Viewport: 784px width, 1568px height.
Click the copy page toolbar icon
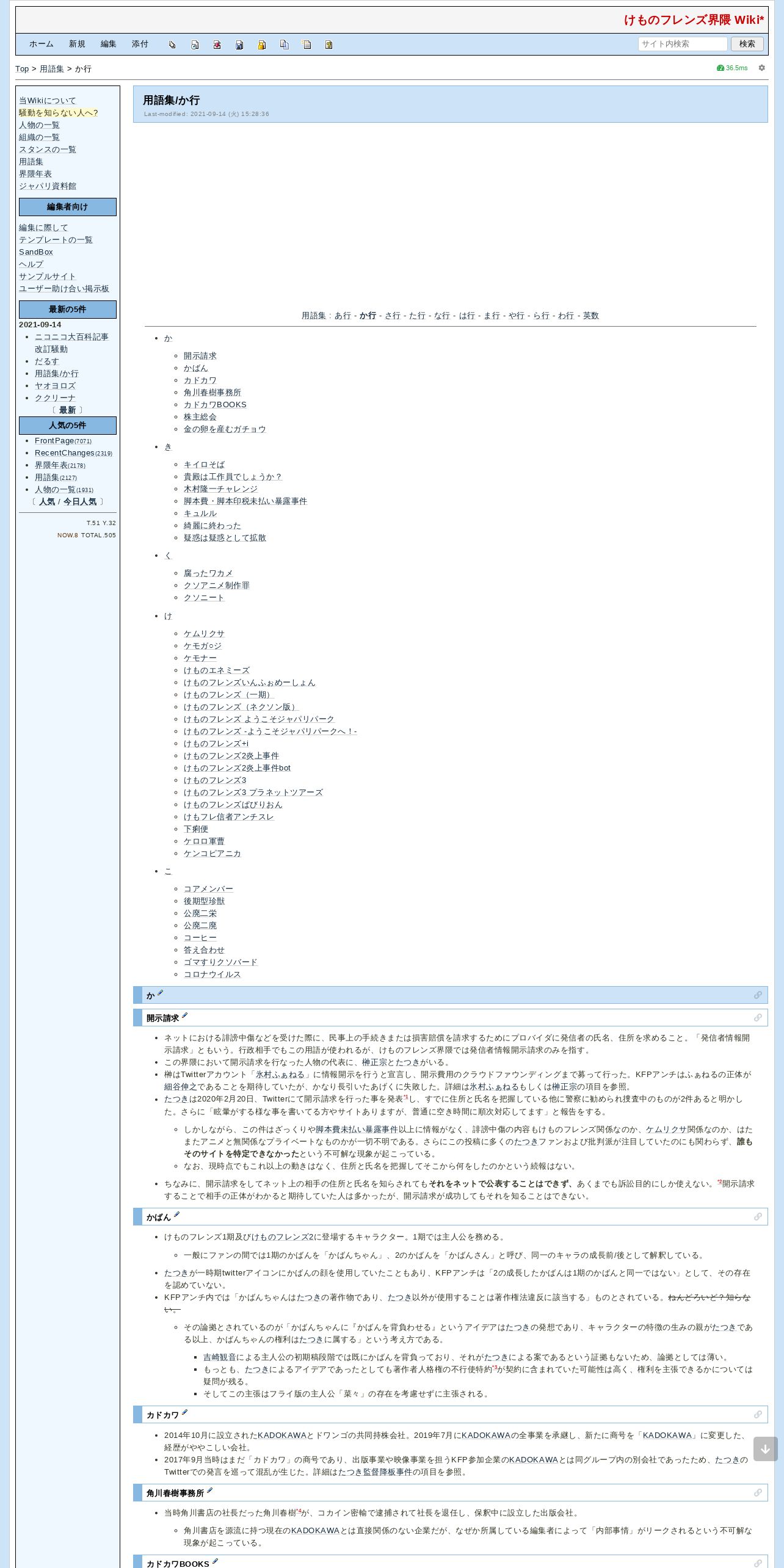(284, 45)
